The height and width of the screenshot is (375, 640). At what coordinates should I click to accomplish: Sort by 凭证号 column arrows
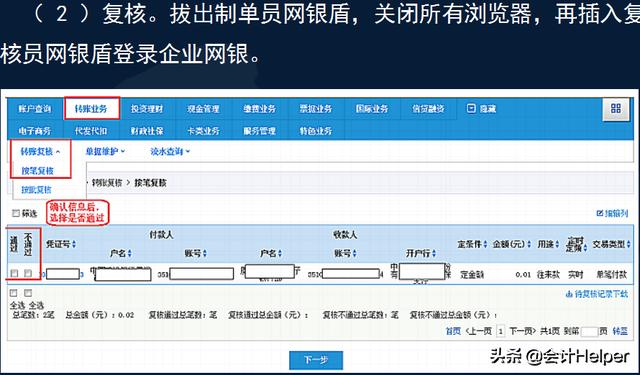74,244
